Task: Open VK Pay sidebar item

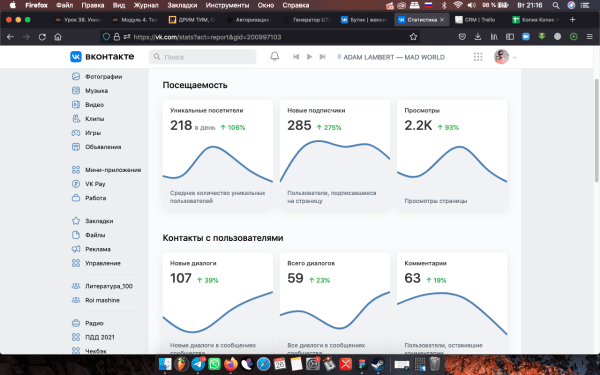Action: 88,184
